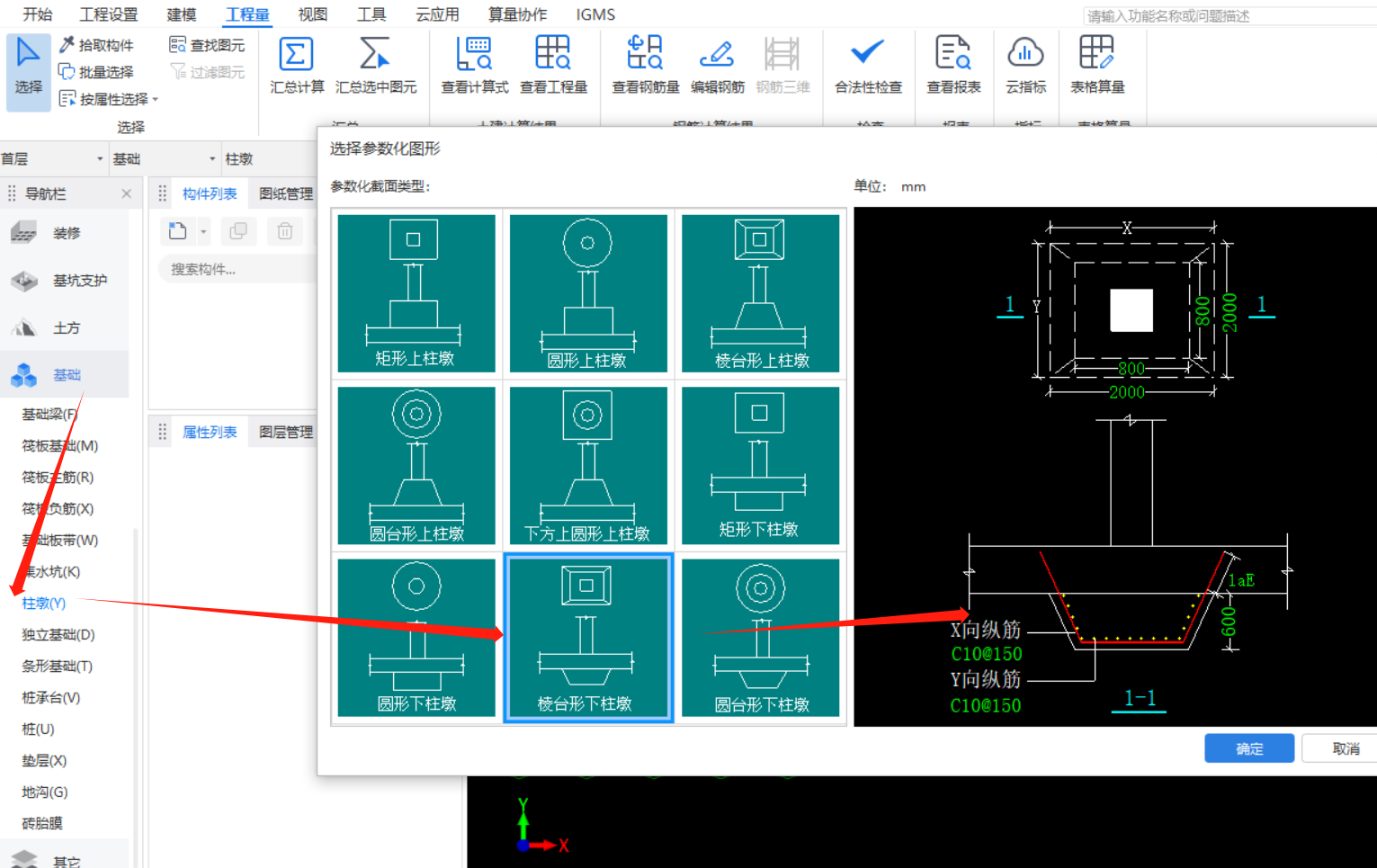The width and height of the screenshot is (1377, 868).
Task: Open 查看工程量 view quantities
Action: point(553,66)
